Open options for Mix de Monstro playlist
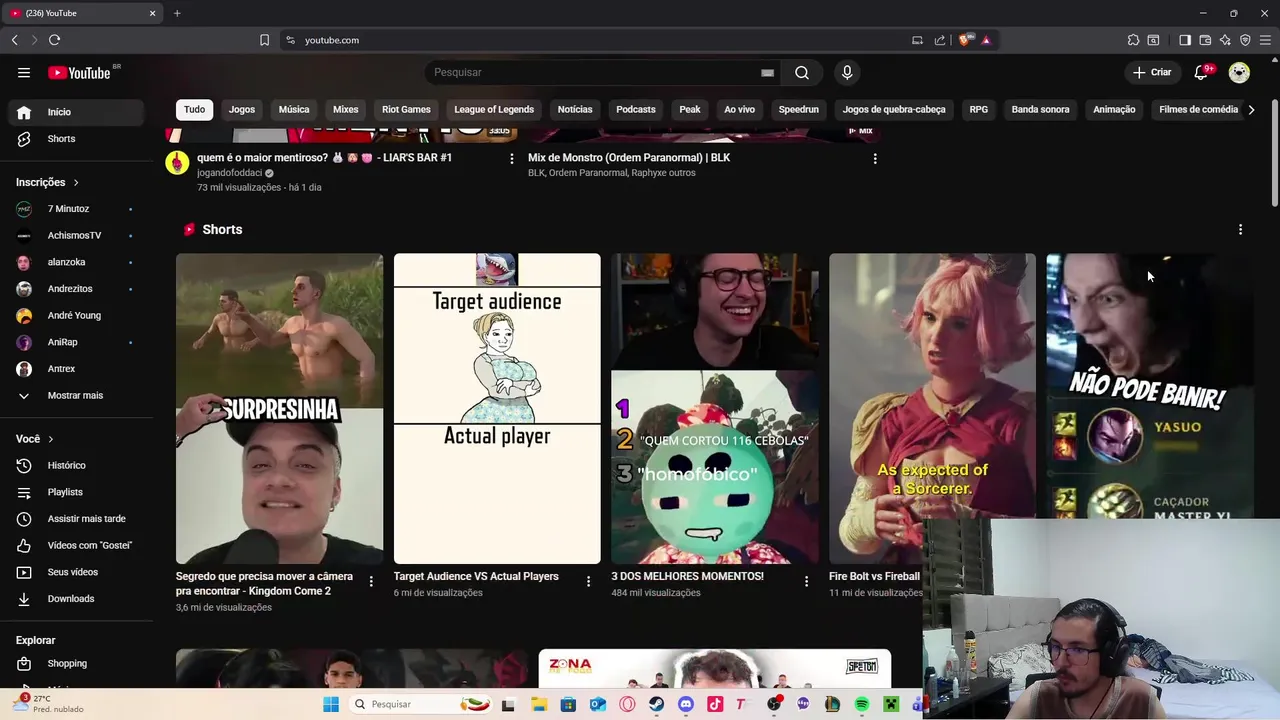Screen dimensions: 1280x720 [875, 158]
